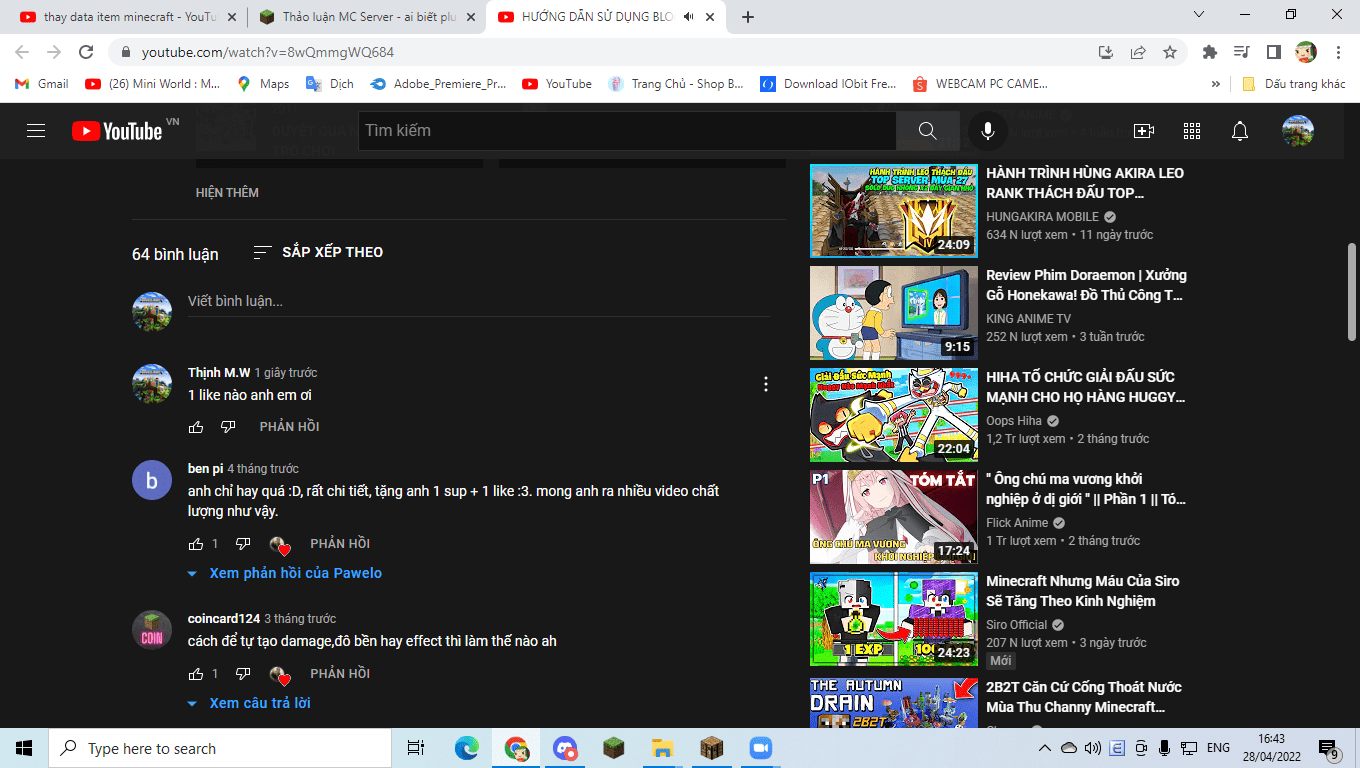Open the ben pi channel name link
The width and height of the screenshot is (1360, 768).
pos(205,469)
